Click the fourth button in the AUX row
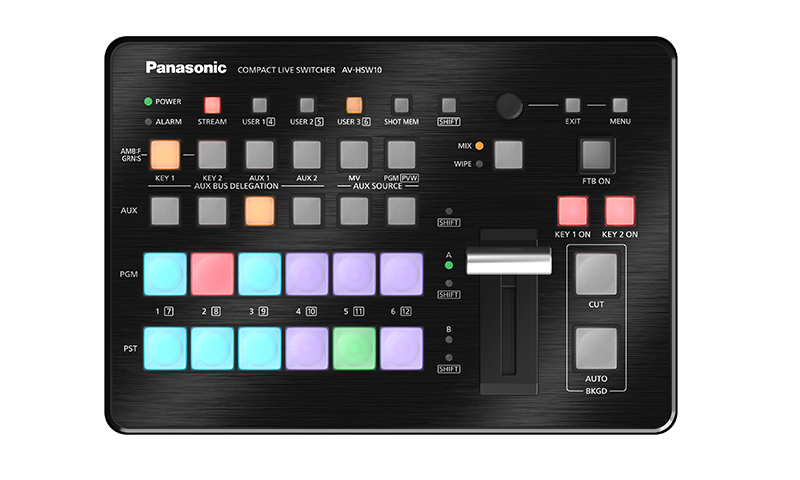 [x=307, y=211]
